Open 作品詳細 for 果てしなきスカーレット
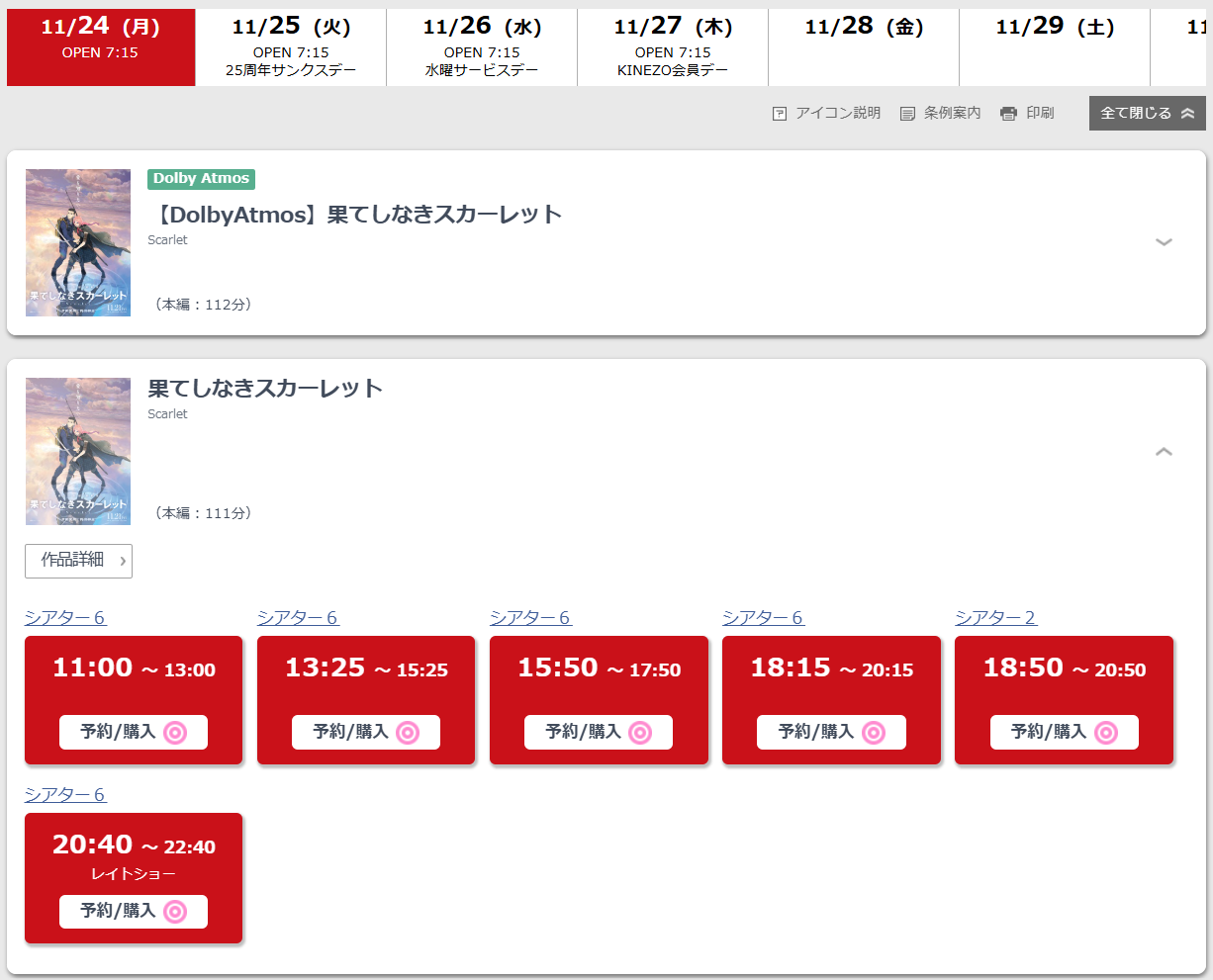Viewport: 1213px width, 980px height. pos(78,561)
